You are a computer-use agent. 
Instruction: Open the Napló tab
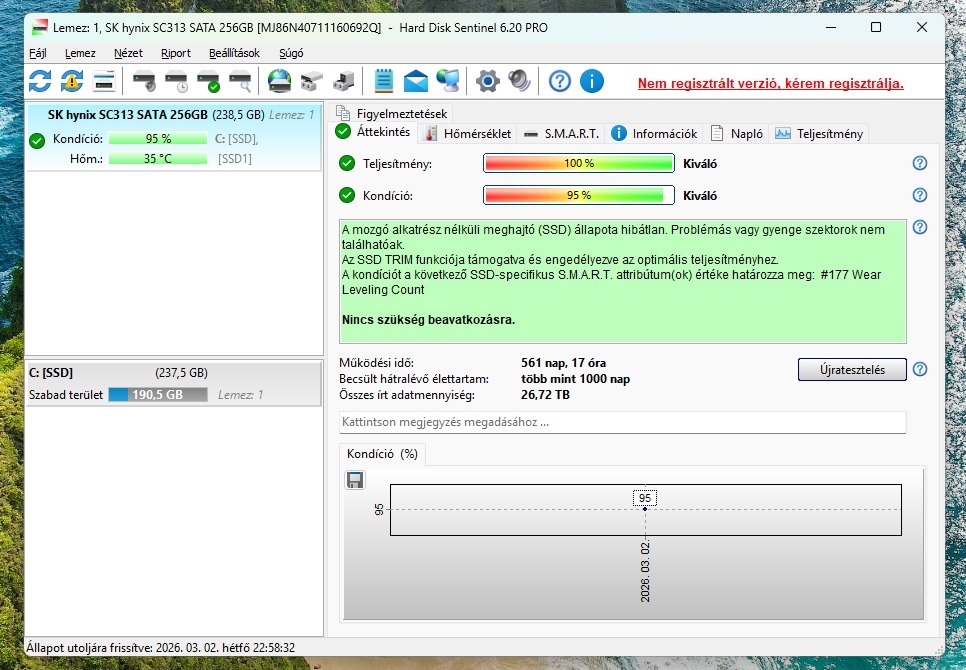pos(737,134)
